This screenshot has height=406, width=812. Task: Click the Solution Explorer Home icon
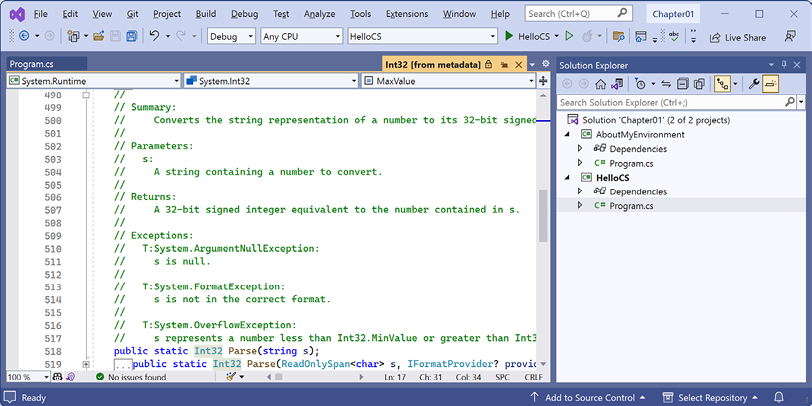(x=600, y=84)
